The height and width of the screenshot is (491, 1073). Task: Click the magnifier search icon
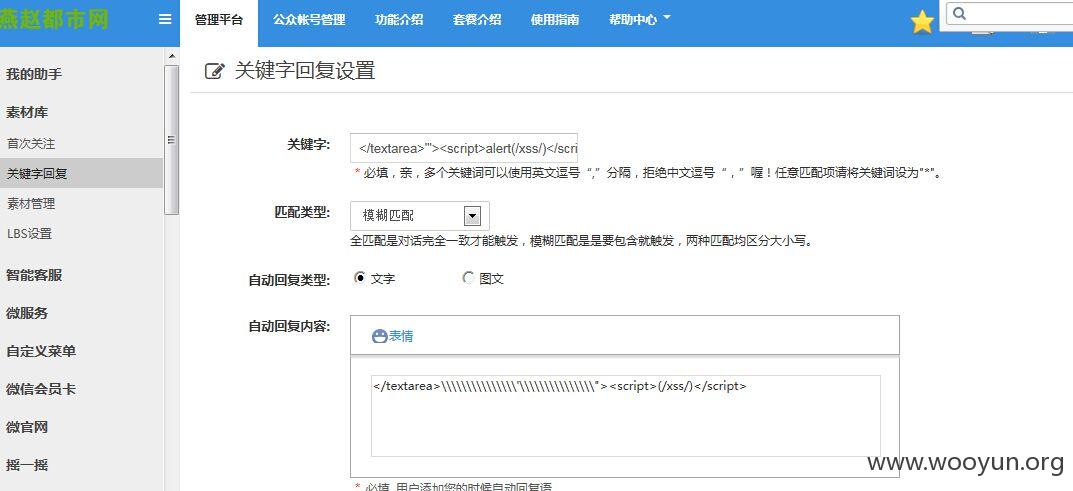(959, 13)
